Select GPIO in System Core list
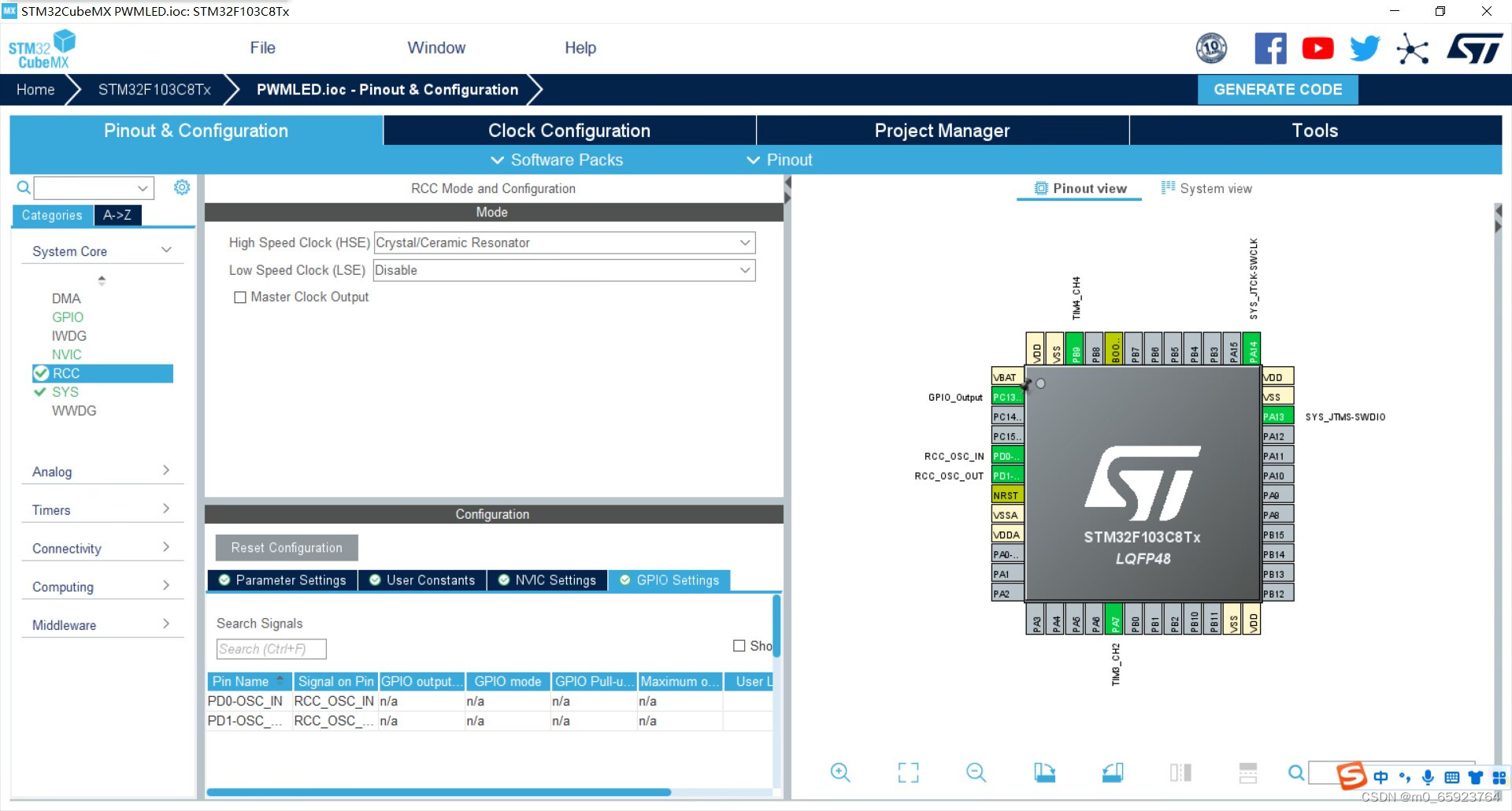 [x=68, y=317]
